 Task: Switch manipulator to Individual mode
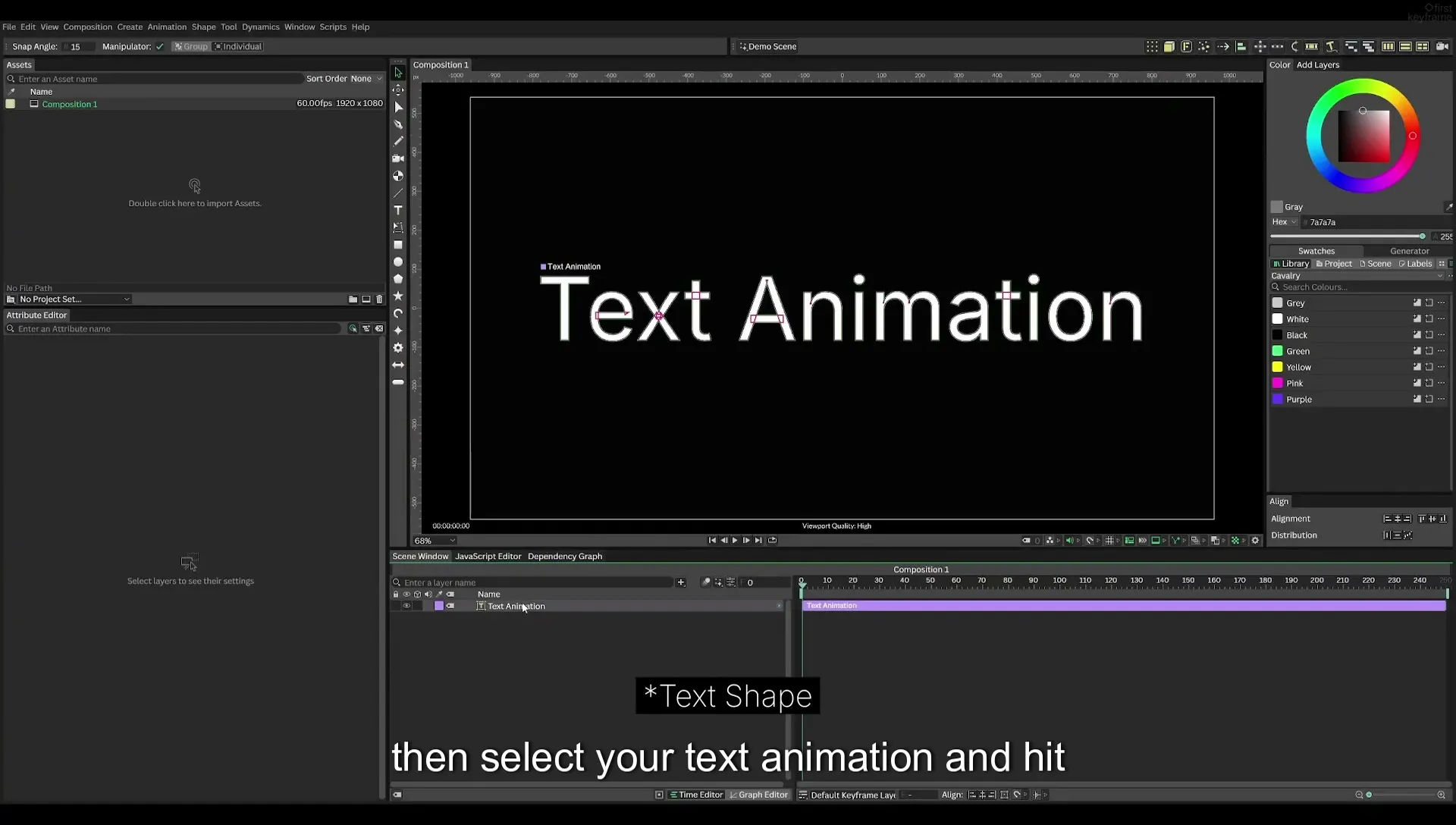coord(238,47)
